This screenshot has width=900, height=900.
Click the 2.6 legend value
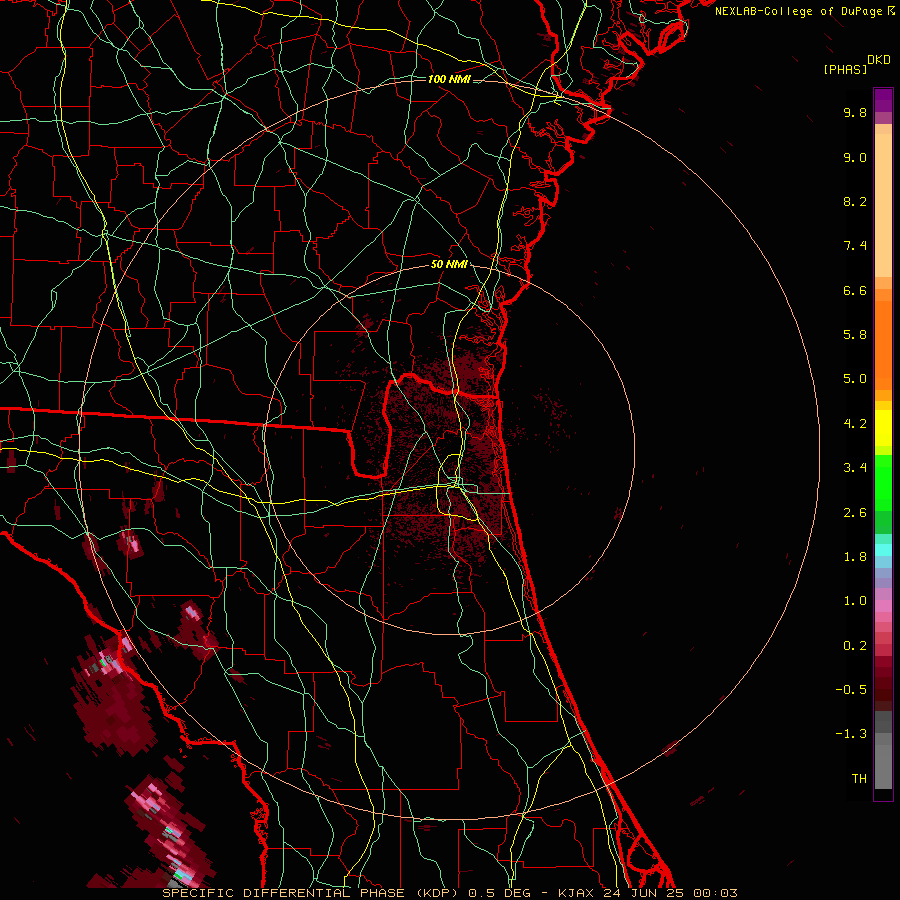(x=855, y=513)
